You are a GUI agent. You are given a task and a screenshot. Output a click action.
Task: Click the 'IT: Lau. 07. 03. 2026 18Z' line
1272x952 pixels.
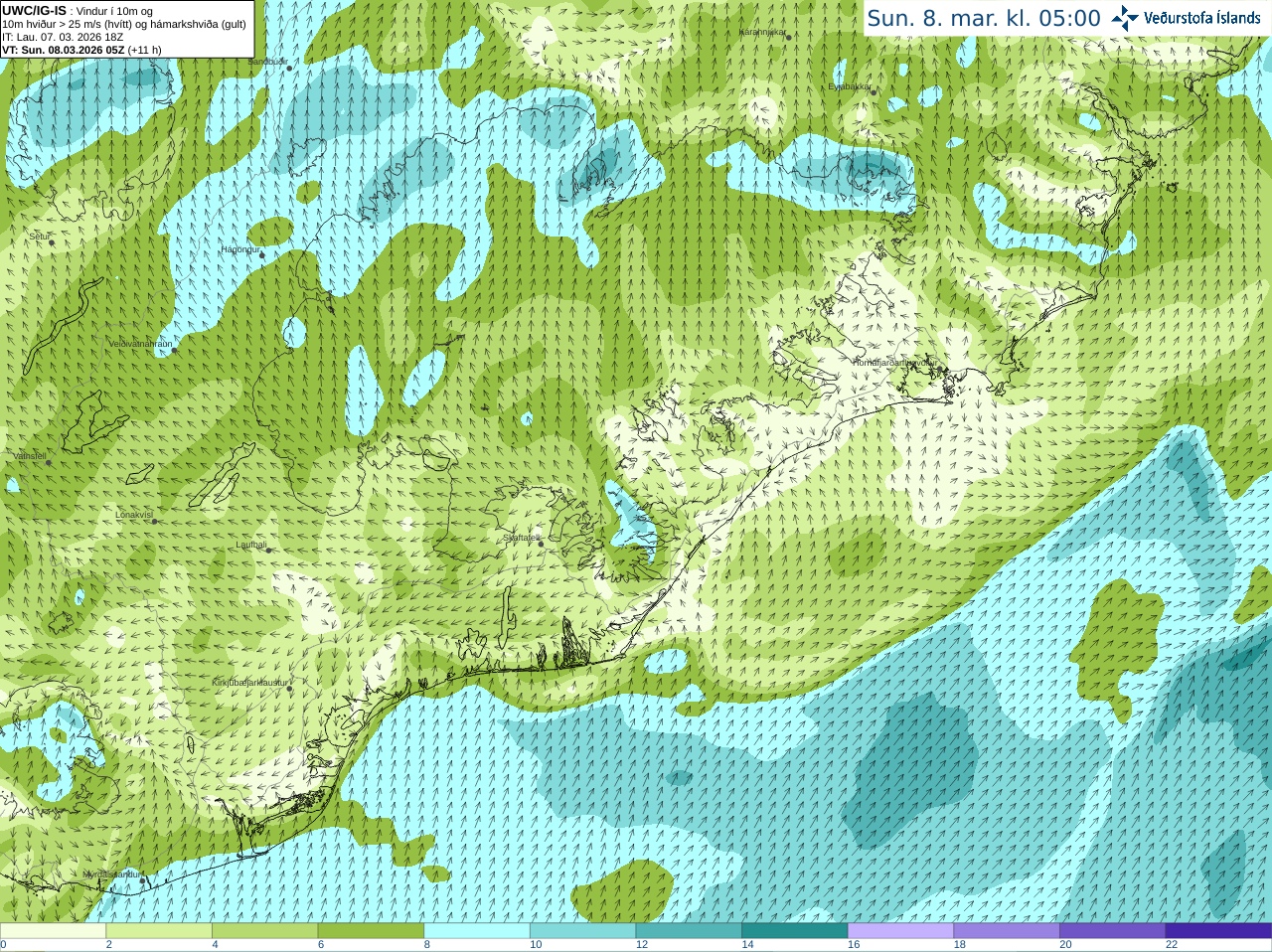[x=63, y=37]
